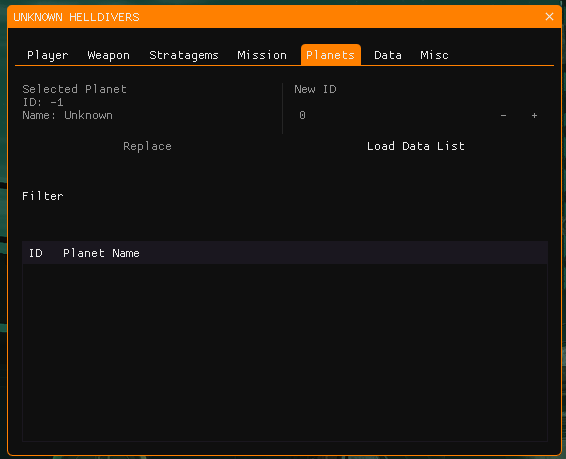Click the empty planet list area

[x=285, y=352]
